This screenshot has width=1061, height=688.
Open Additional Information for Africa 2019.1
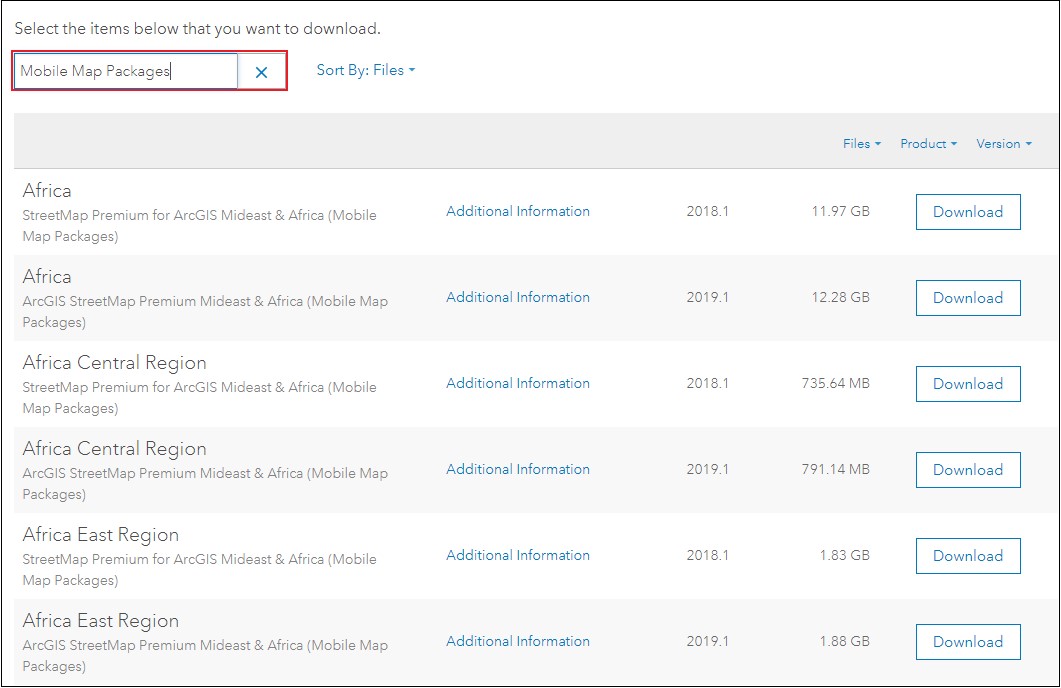pyautogui.click(x=518, y=297)
